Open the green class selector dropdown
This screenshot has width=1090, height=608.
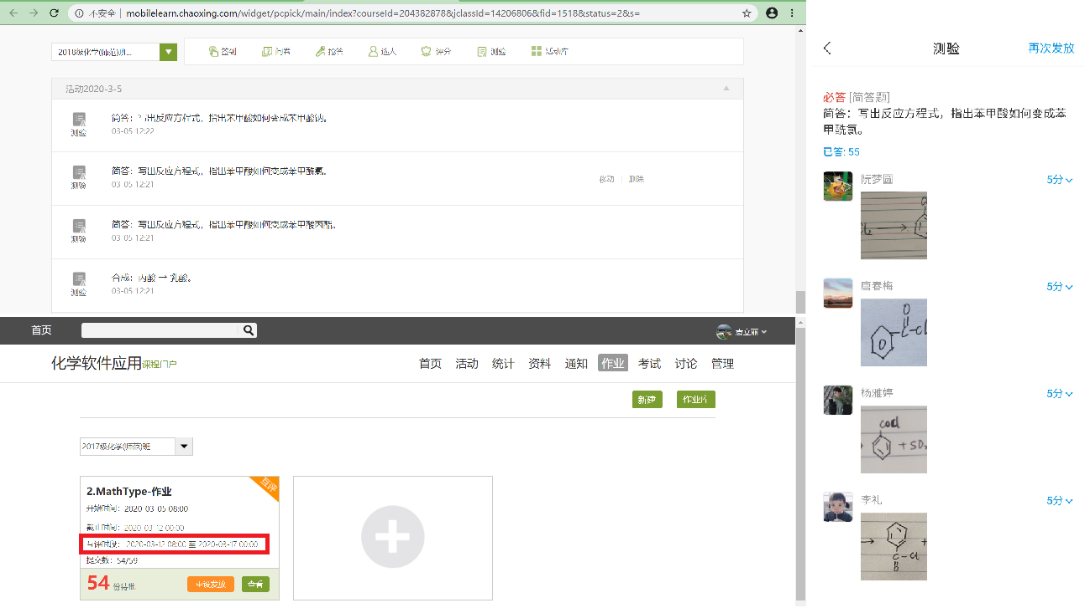click(x=168, y=52)
